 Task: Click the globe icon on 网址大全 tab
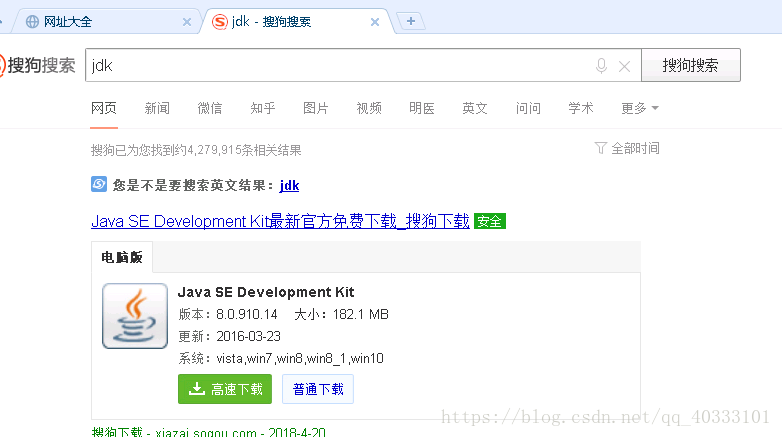(32, 21)
